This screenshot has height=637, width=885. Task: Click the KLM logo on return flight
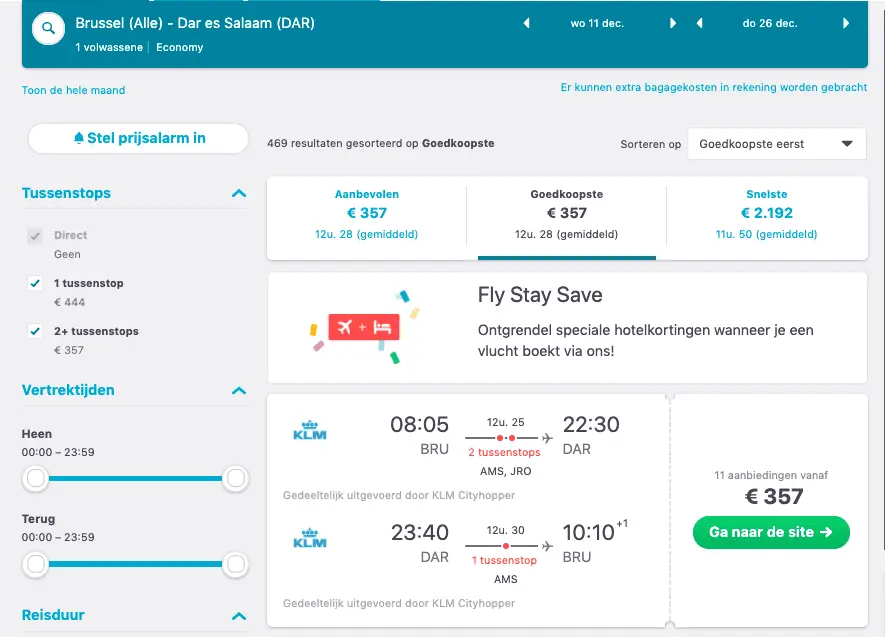point(310,538)
